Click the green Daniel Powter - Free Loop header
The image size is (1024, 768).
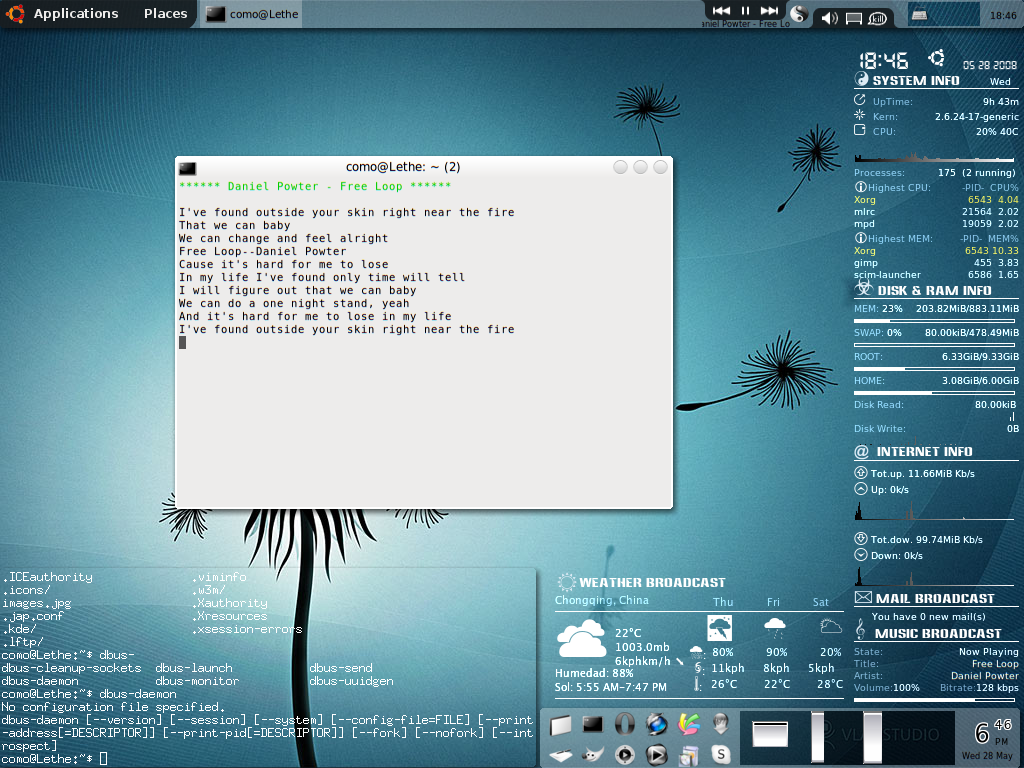click(x=315, y=186)
